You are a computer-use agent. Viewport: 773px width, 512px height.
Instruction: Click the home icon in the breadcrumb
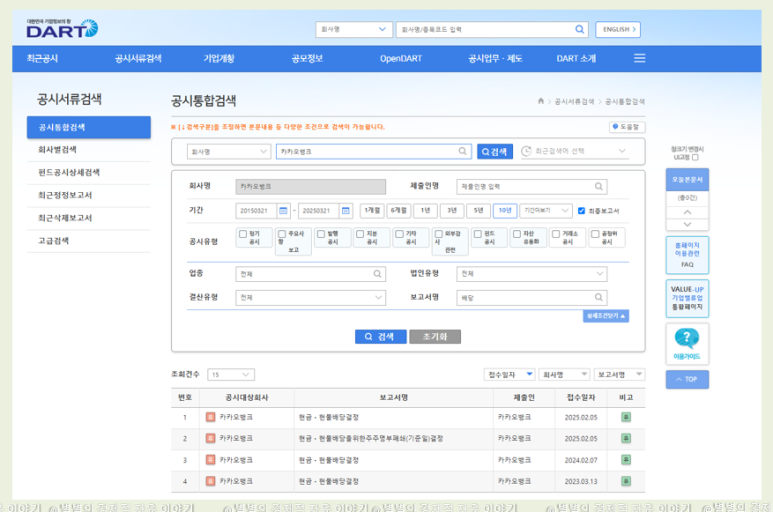point(541,101)
